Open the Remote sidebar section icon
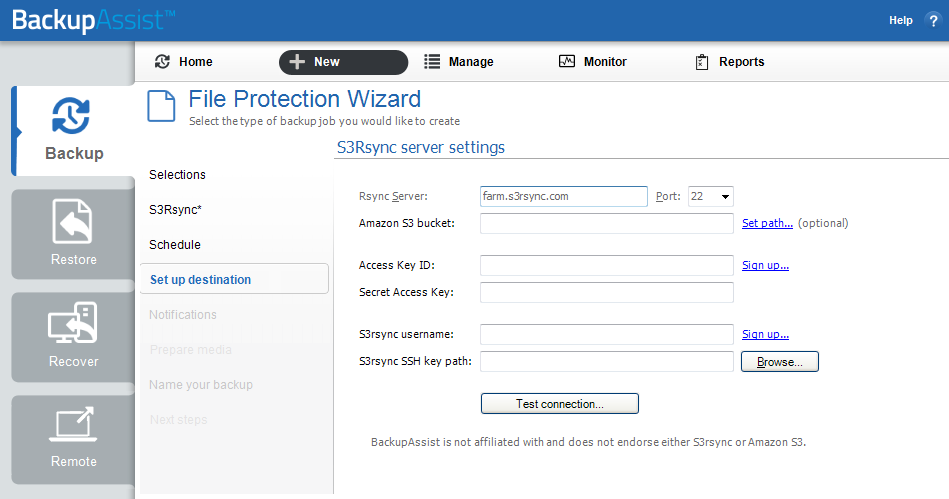The height and width of the screenshot is (499, 949). 73,424
